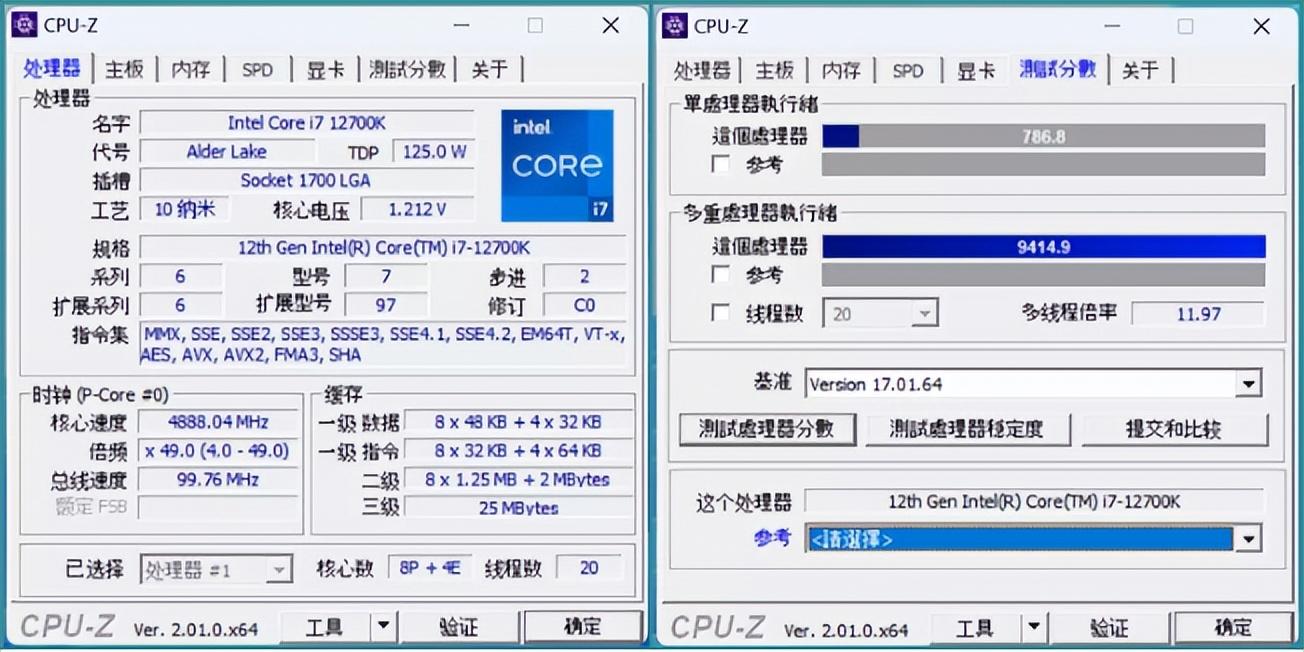Click the multi-thread score bar showing 9414.9
Viewport: 1304px width, 652px height.
pyautogui.click(x=1043, y=245)
